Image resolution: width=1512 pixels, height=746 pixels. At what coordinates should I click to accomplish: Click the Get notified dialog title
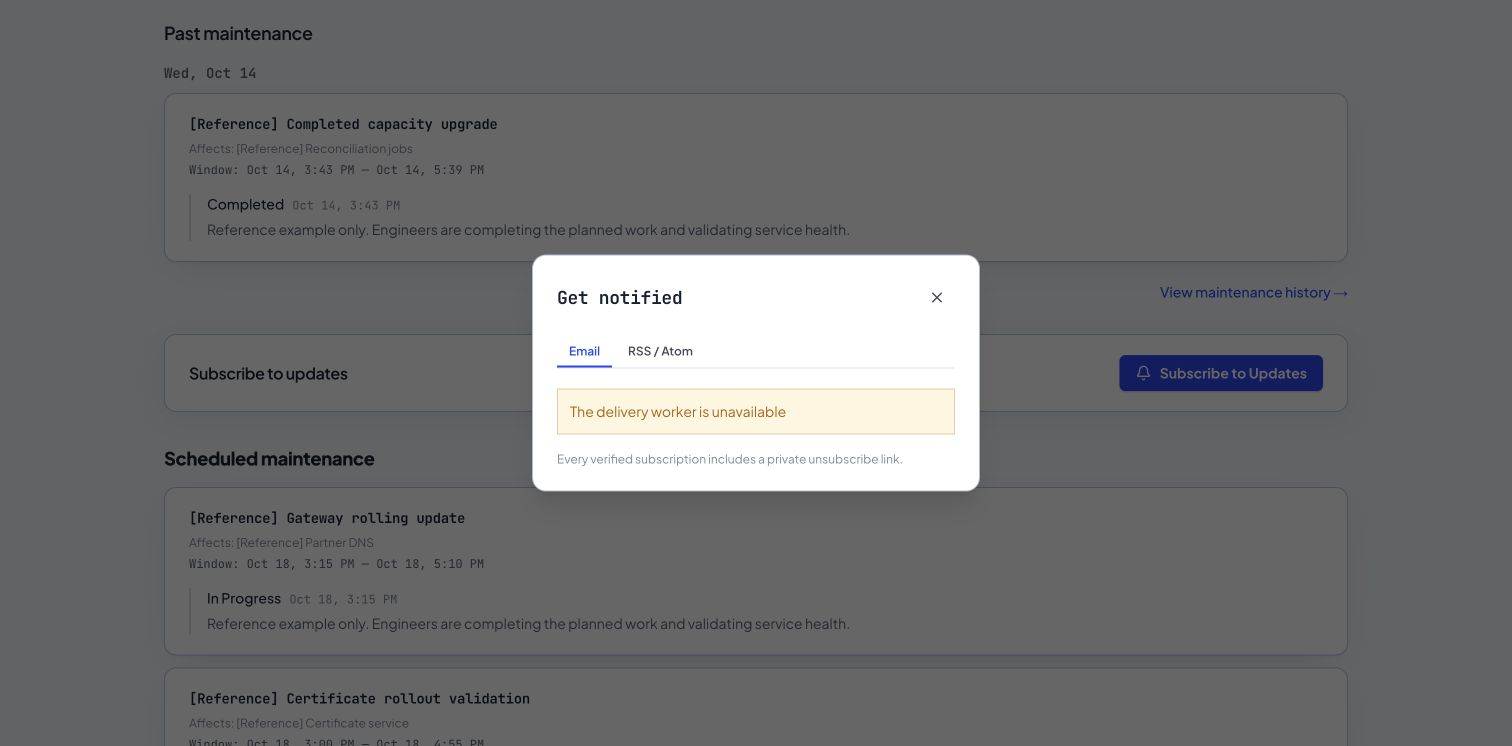tap(620, 298)
